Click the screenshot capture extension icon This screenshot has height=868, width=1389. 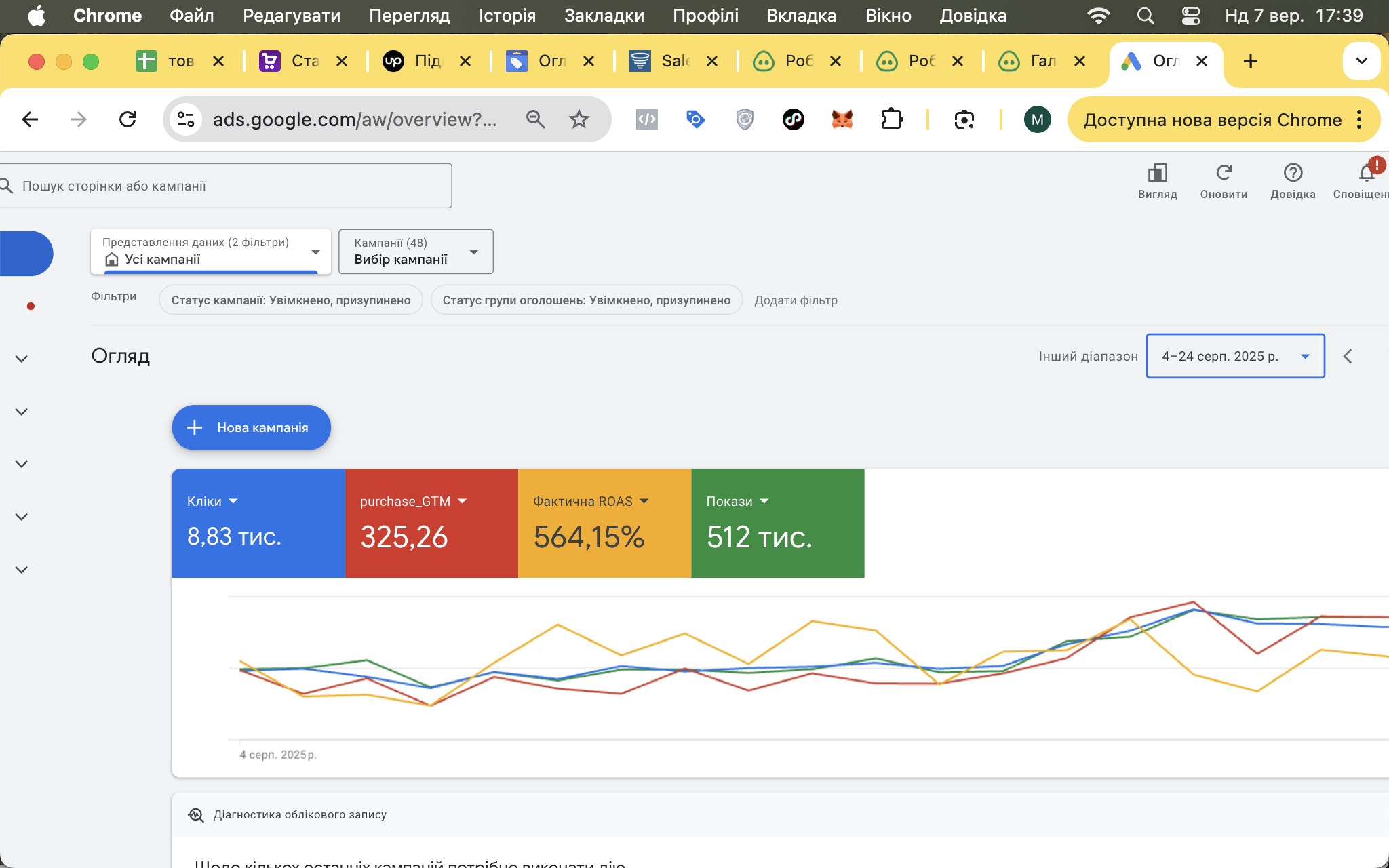[x=964, y=120]
